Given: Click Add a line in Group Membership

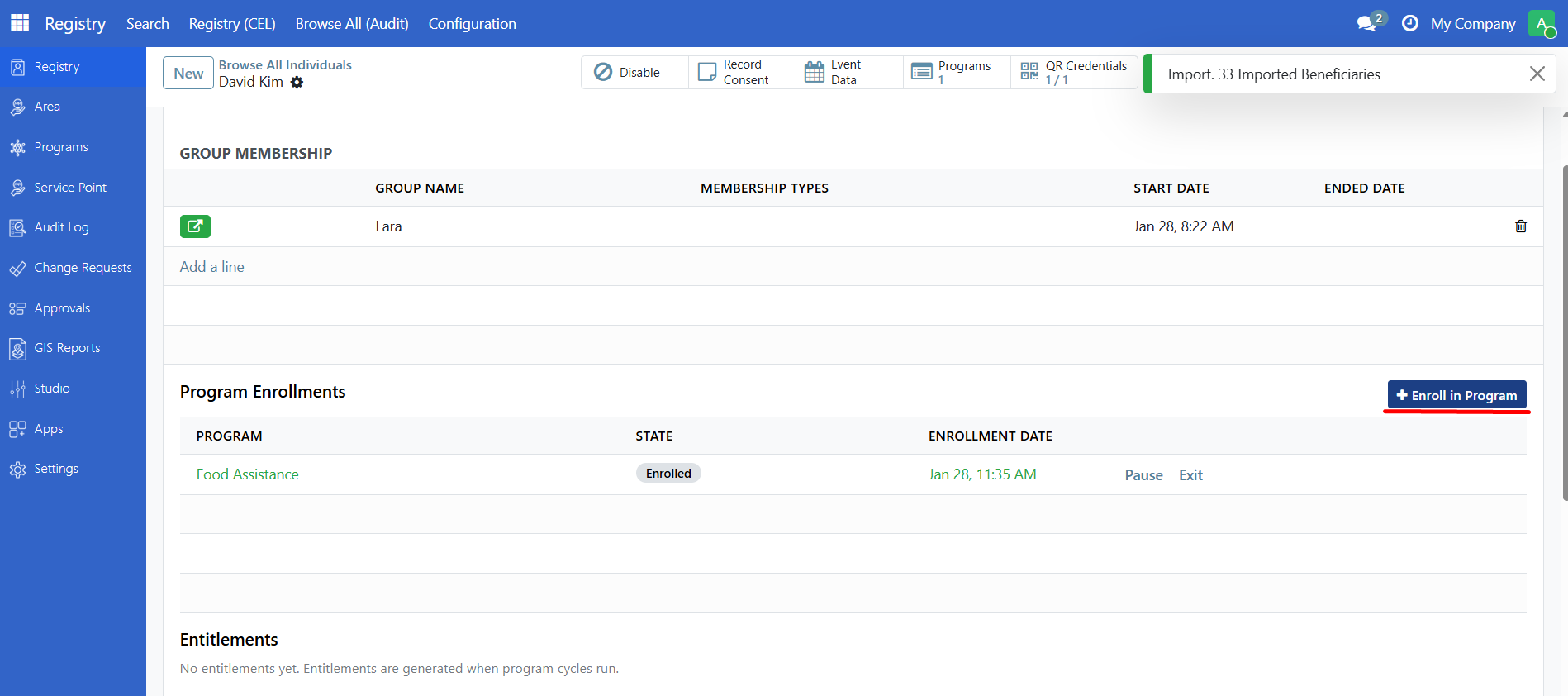Looking at the screenshot, I should [x=212, y=267].
